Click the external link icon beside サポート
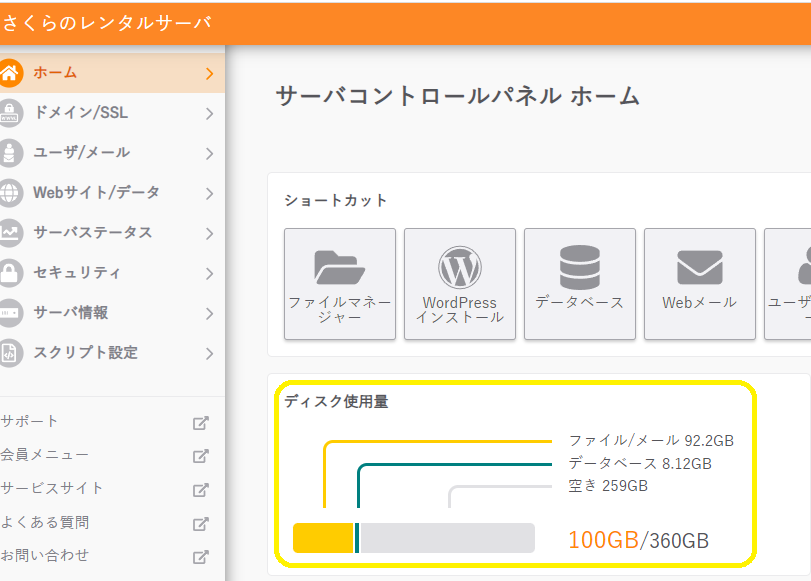This screenshot has width=811, height=581. 201,423
